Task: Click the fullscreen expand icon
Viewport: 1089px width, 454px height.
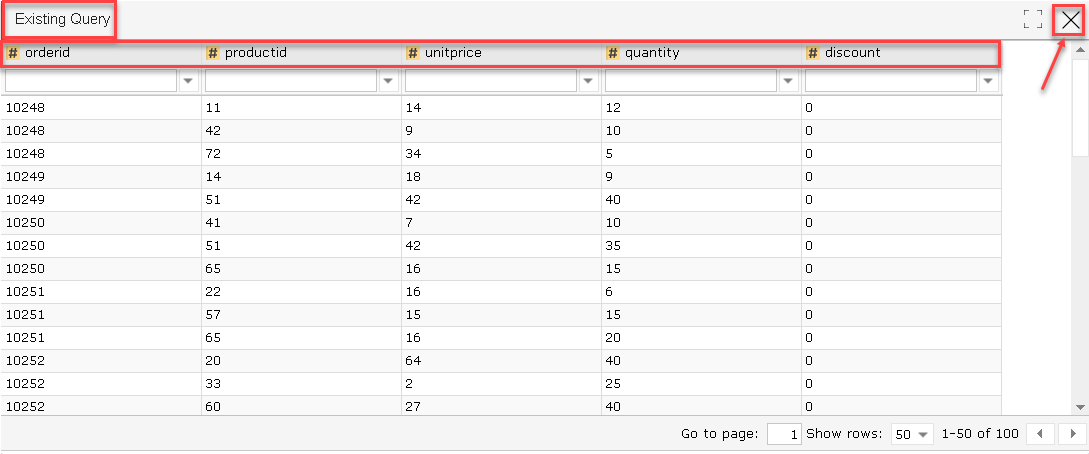Action: pos(1033,19)
